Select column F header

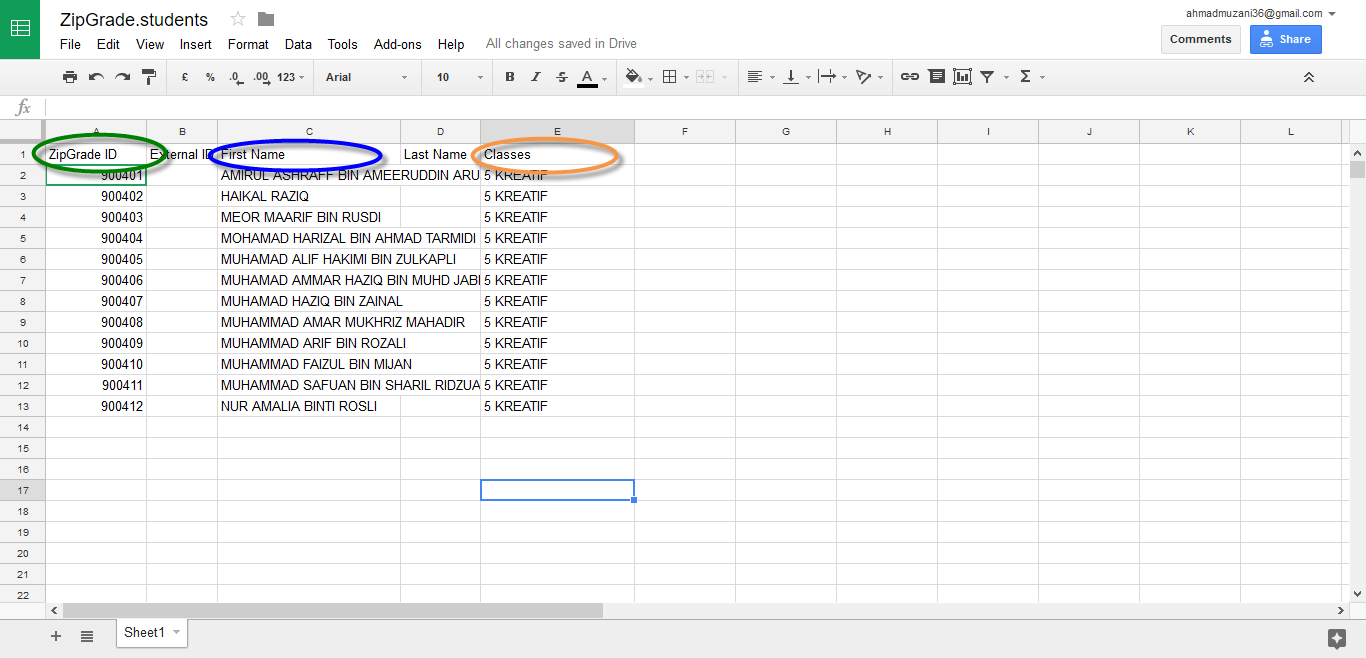(x=685, y=131)
